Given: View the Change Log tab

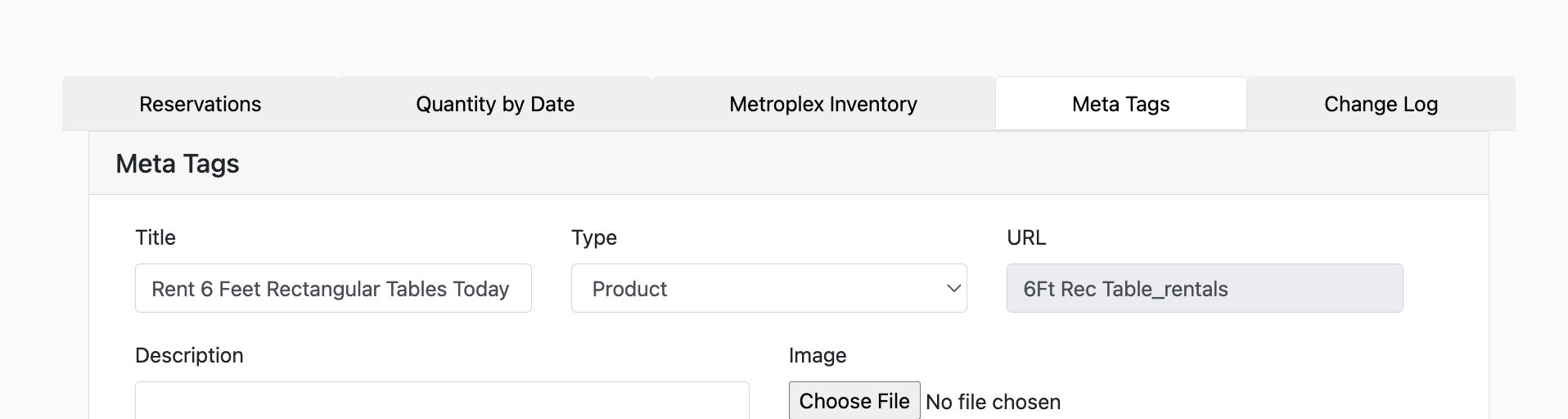Looking at the screenshot, I should (x=1381, y=104).
